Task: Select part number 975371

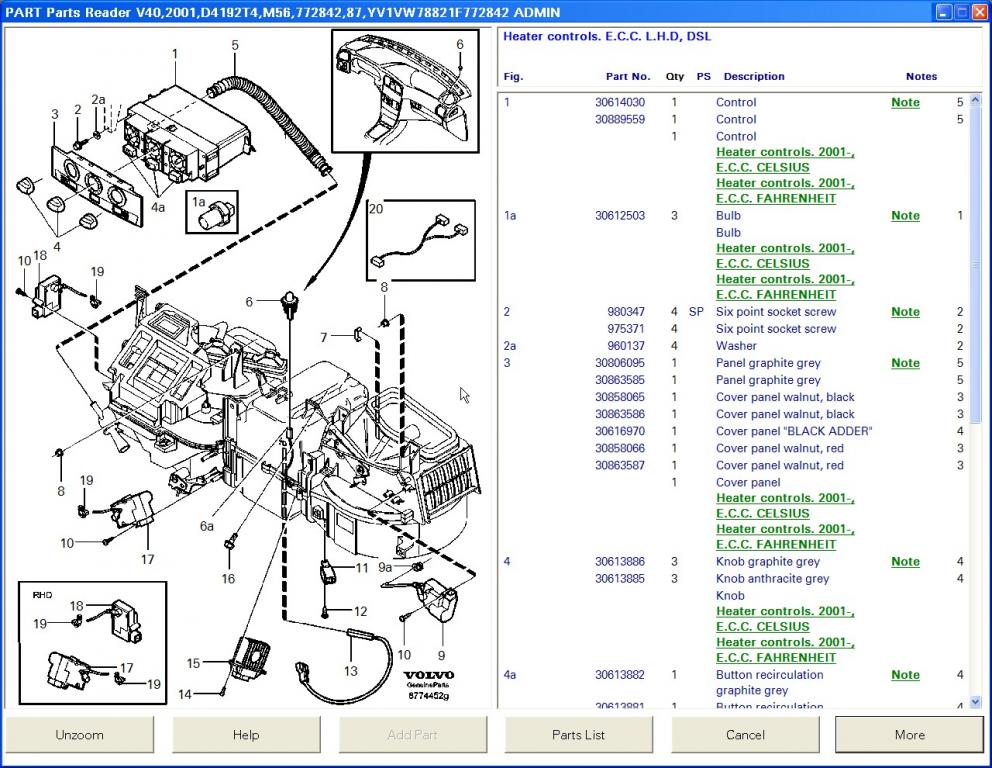Action: [x=626, y=328]
